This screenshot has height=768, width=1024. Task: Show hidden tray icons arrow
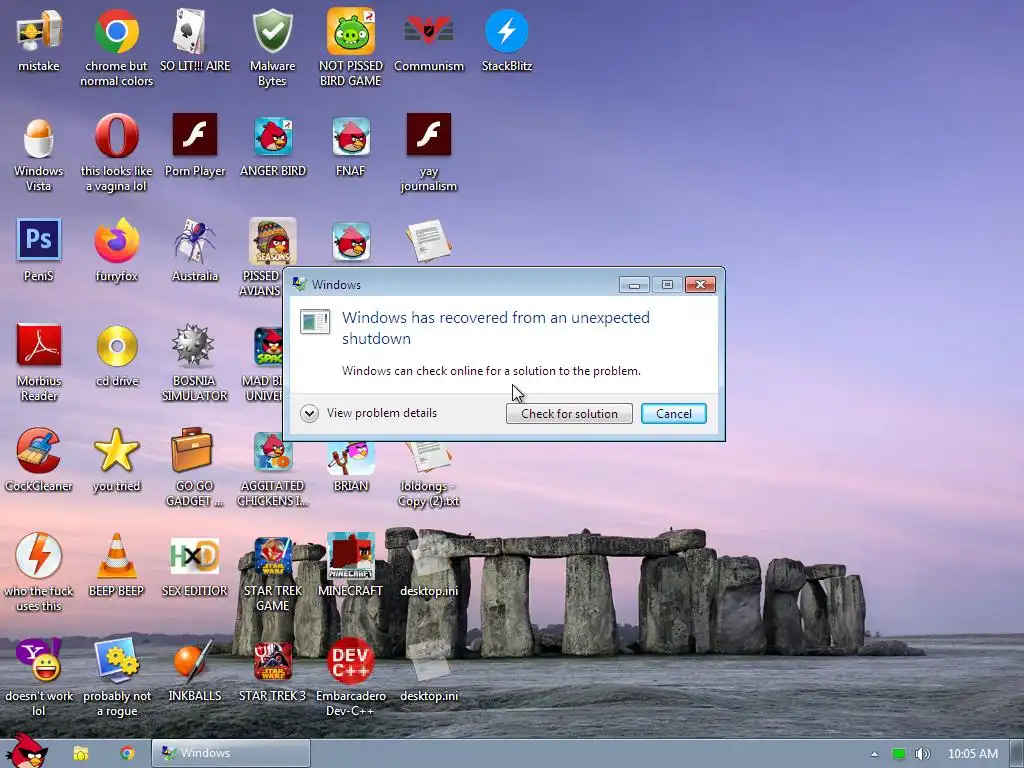874,754
